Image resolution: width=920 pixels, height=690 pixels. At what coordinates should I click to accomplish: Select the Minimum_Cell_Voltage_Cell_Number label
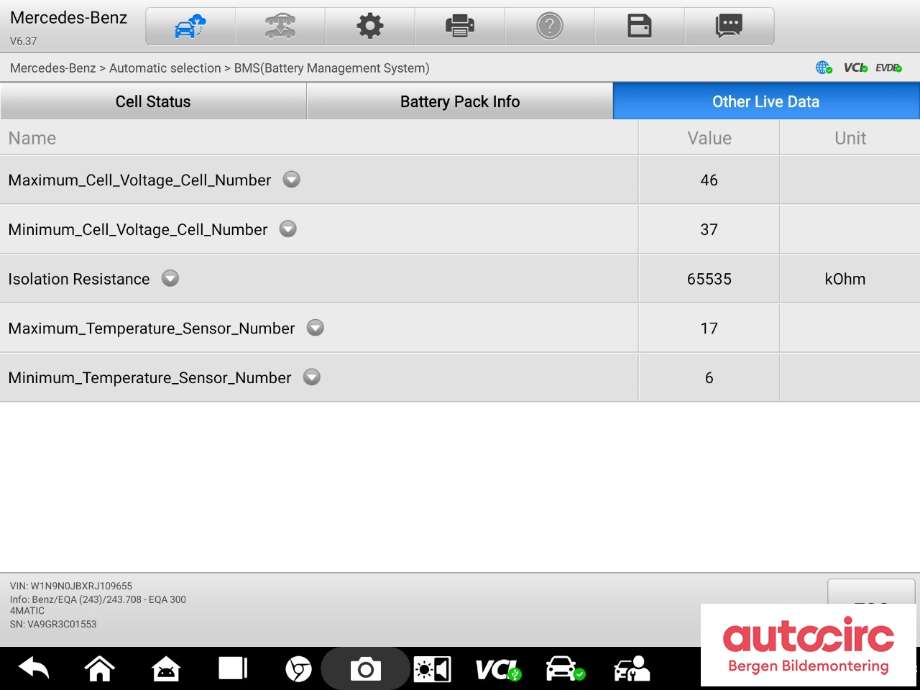(138, 229)
